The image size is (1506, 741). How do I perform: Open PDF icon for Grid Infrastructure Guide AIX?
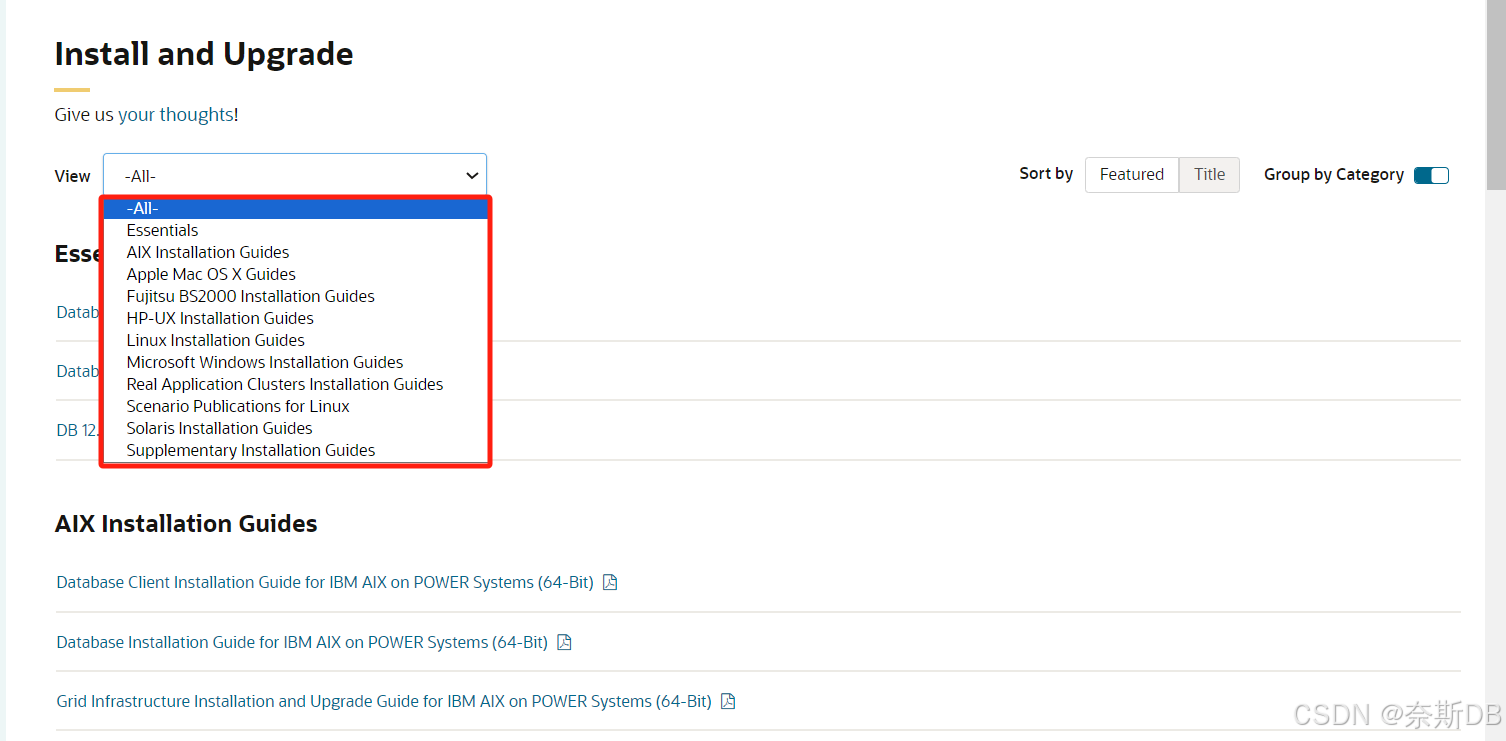[728, 701]
